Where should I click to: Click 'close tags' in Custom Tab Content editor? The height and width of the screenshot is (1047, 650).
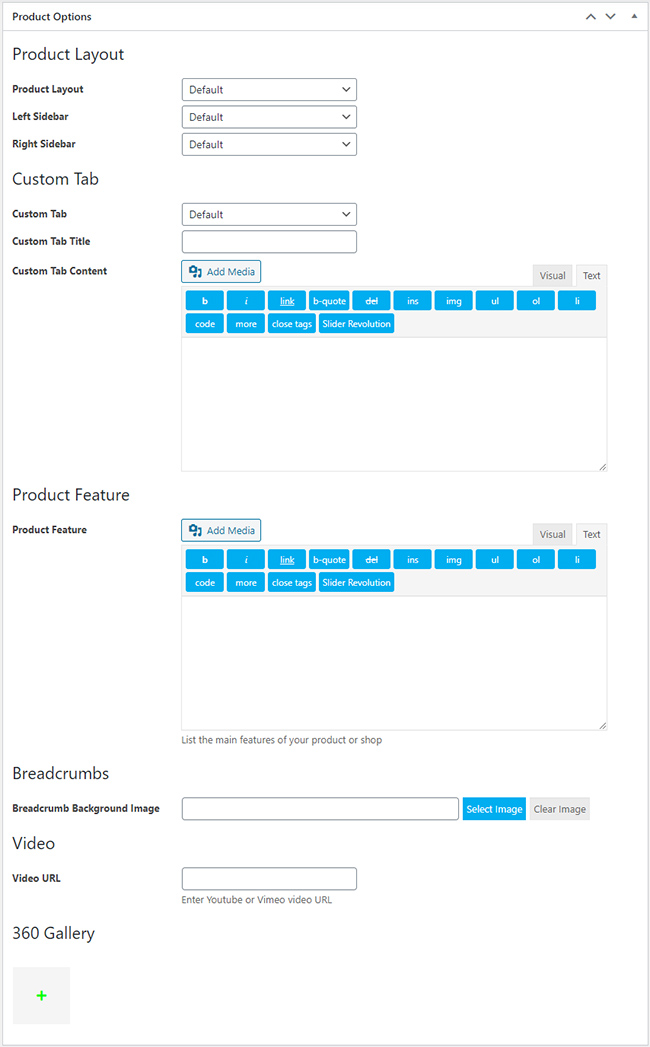(292, 324)
